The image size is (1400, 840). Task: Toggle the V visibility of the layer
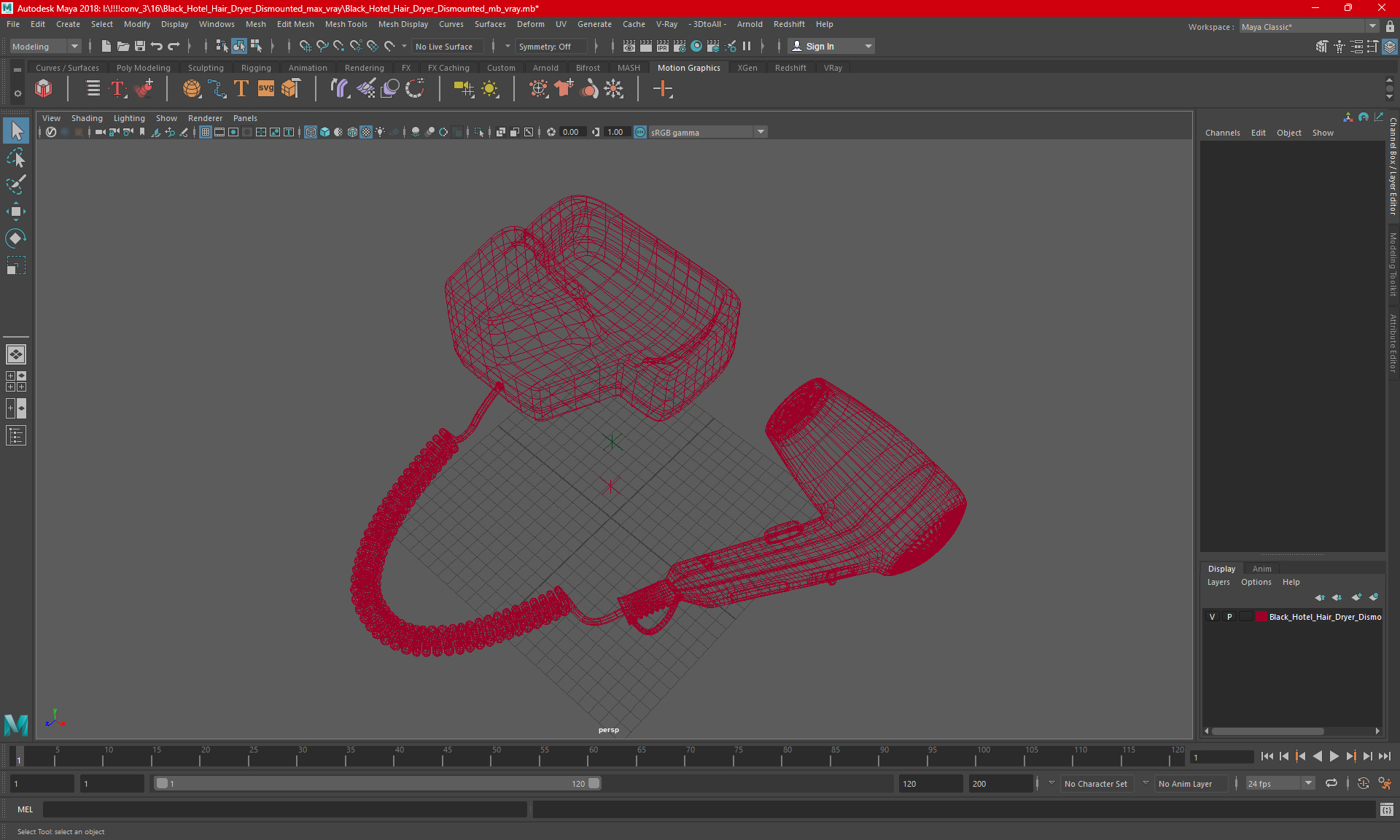(1213, 617)
